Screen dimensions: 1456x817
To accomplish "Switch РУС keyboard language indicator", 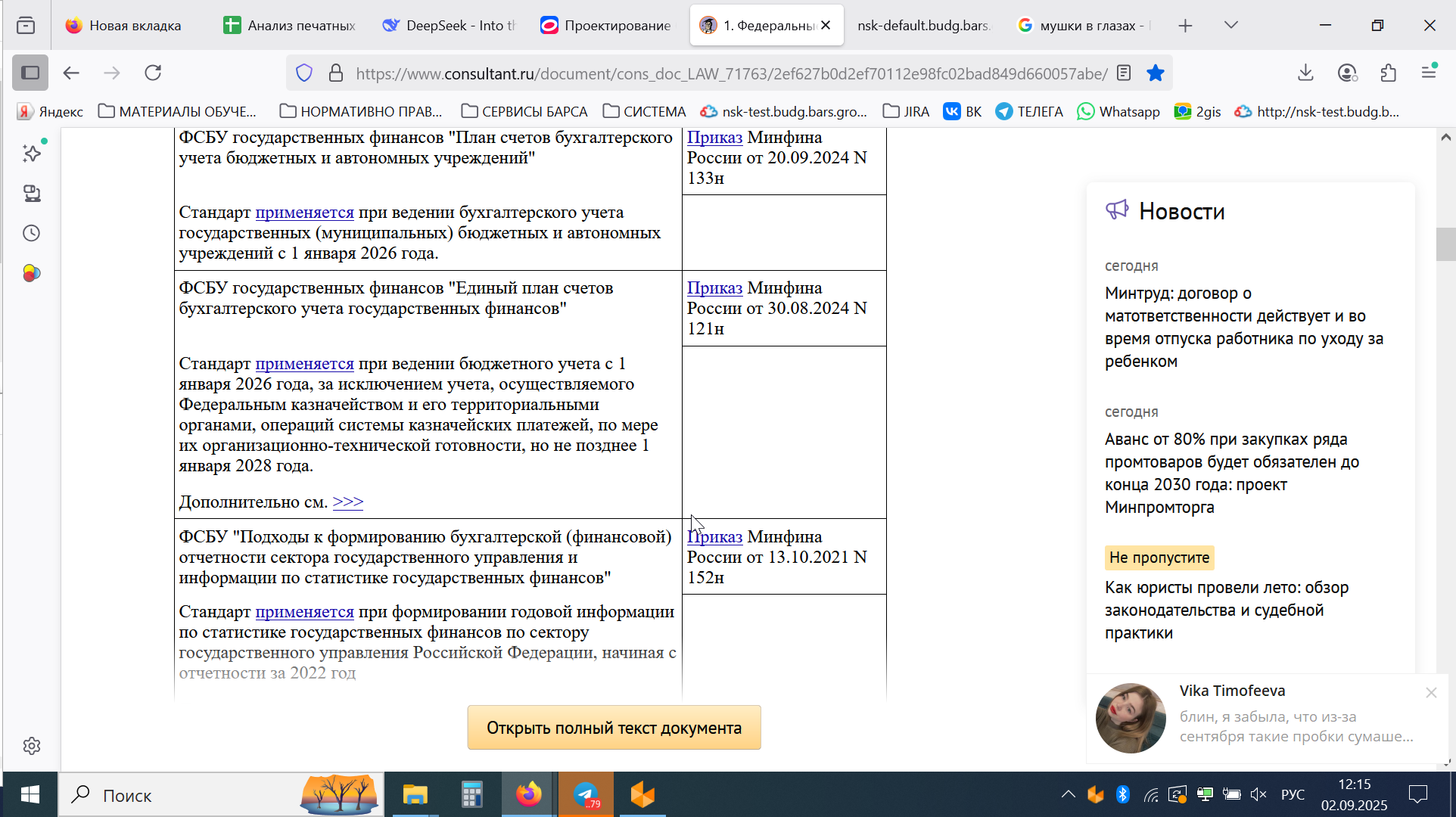I will click(x=1293, y=794).
